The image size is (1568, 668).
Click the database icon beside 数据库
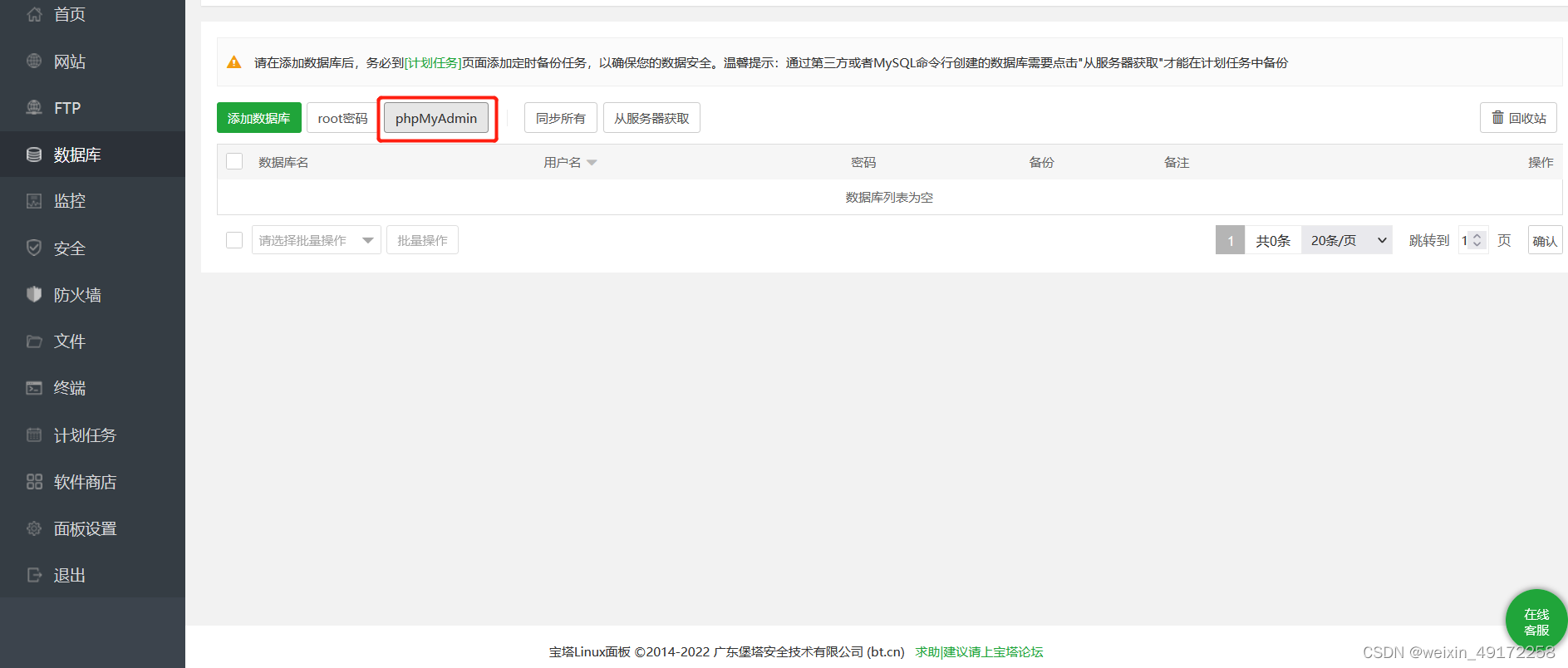click(34, 155)
